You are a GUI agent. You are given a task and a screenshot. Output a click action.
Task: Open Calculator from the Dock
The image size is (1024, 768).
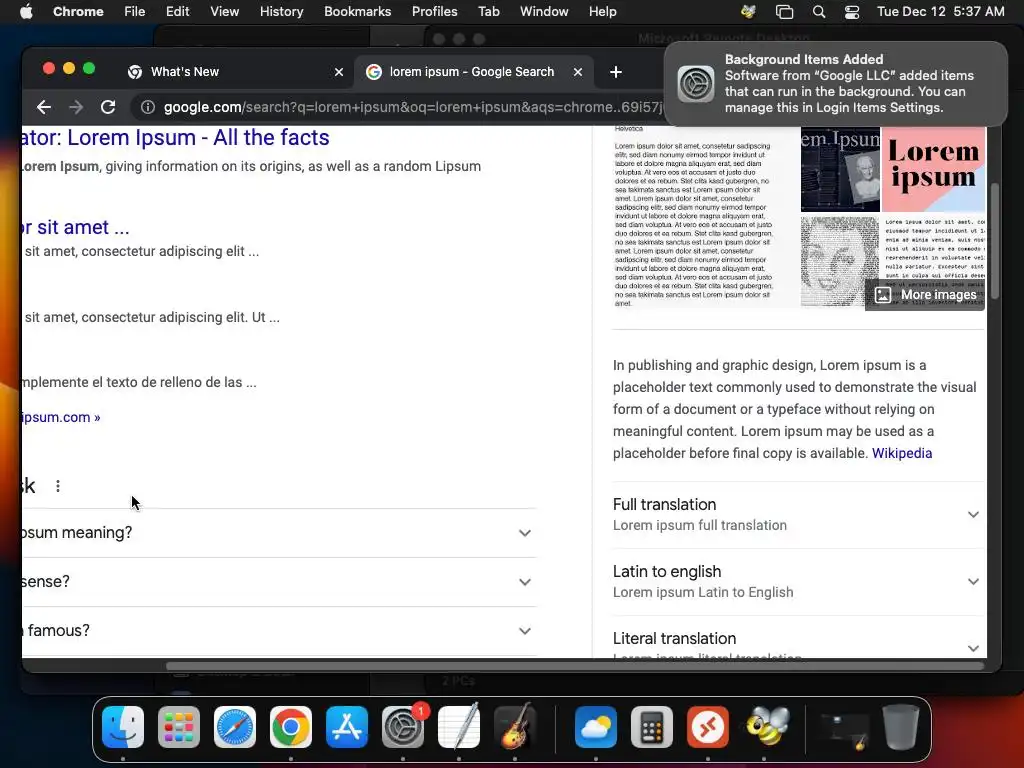click(x=652, y=727)
